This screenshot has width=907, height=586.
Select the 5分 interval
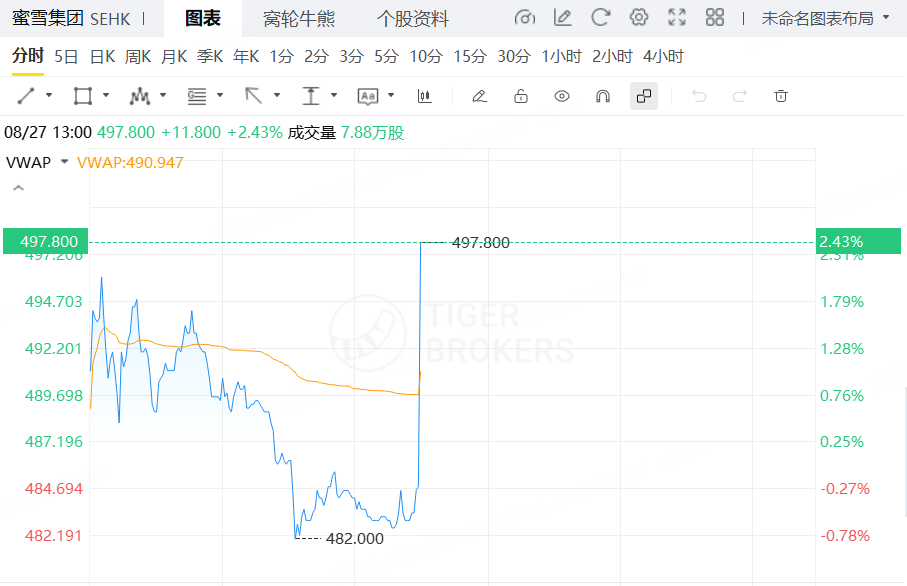click(386, 57)
